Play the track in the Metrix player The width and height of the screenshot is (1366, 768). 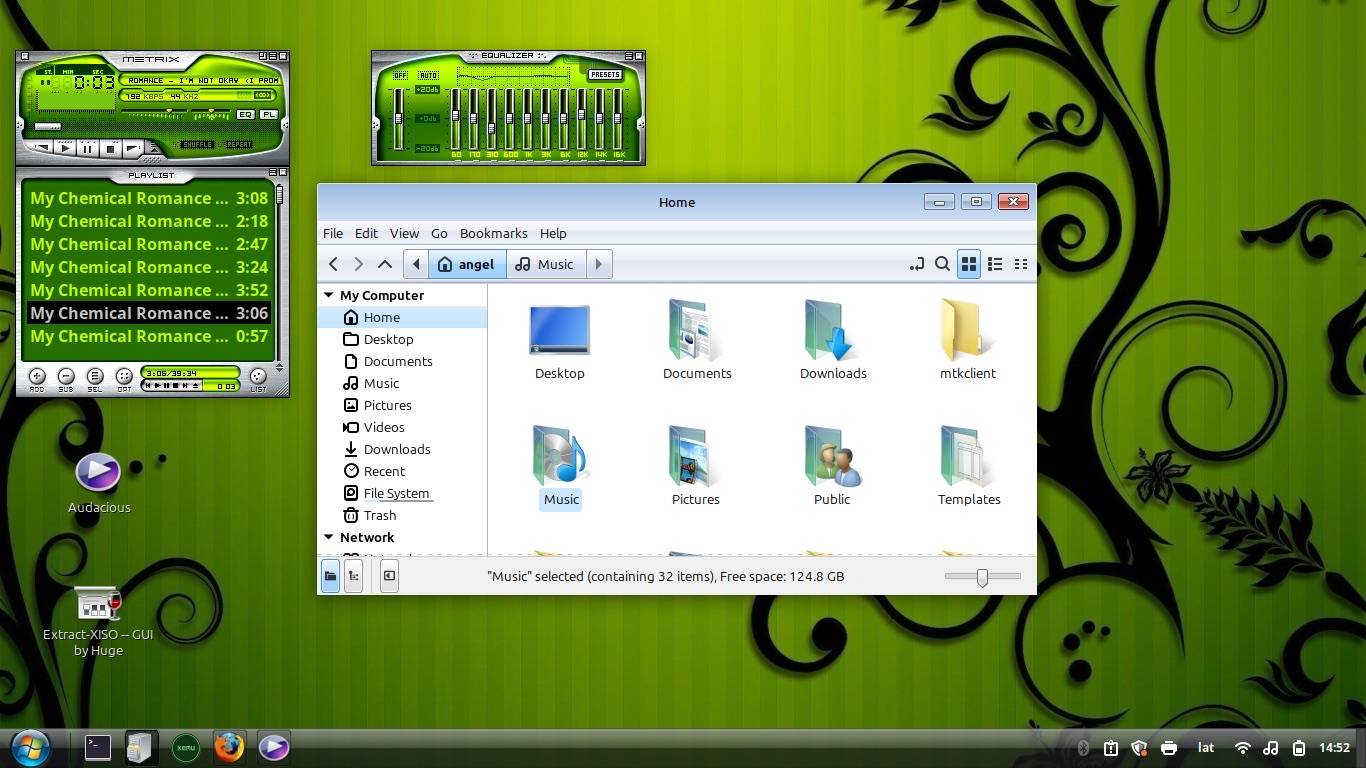(64, 149)
